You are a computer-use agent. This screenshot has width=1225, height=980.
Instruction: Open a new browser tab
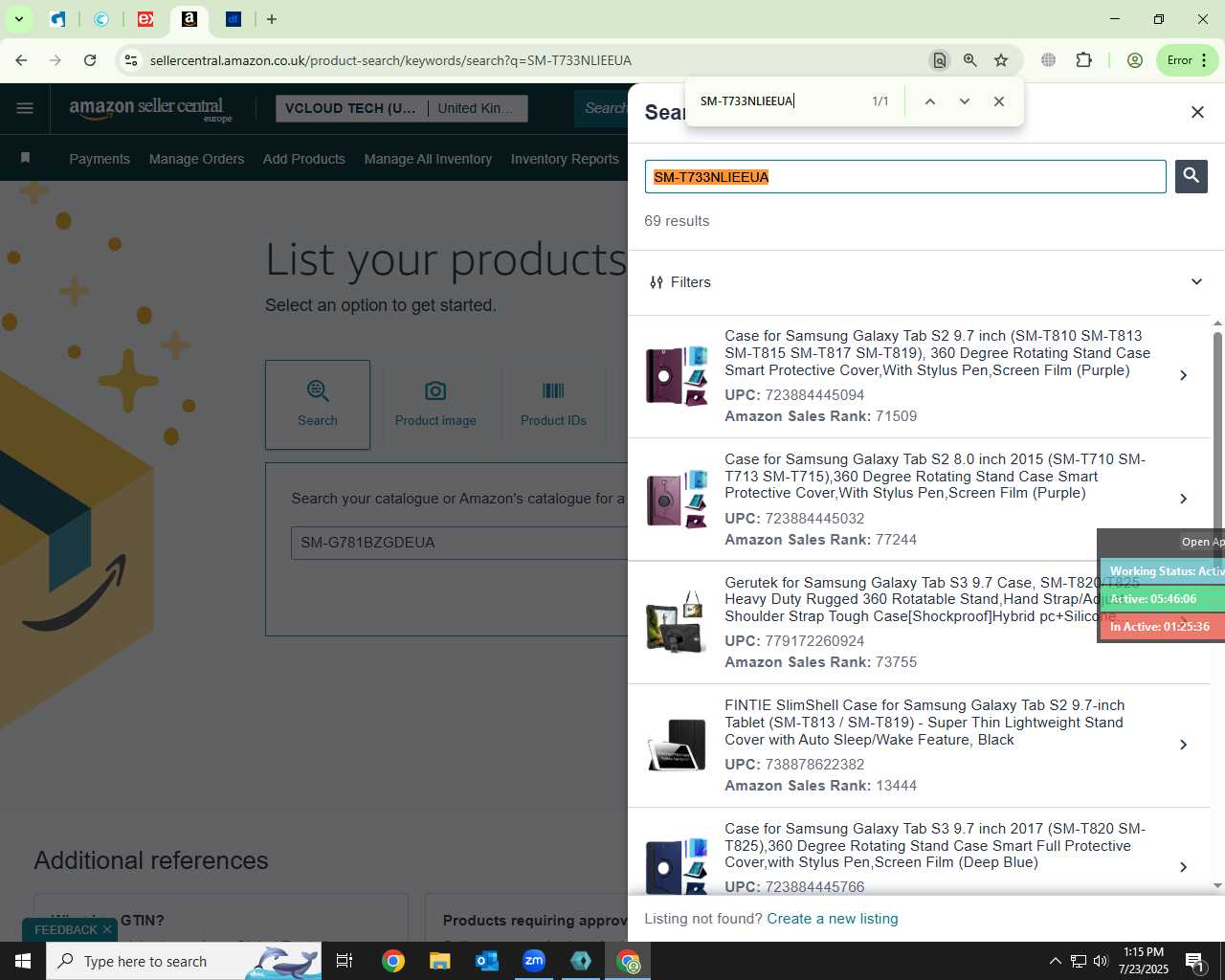pyautogui.click(x=272, y=19)
